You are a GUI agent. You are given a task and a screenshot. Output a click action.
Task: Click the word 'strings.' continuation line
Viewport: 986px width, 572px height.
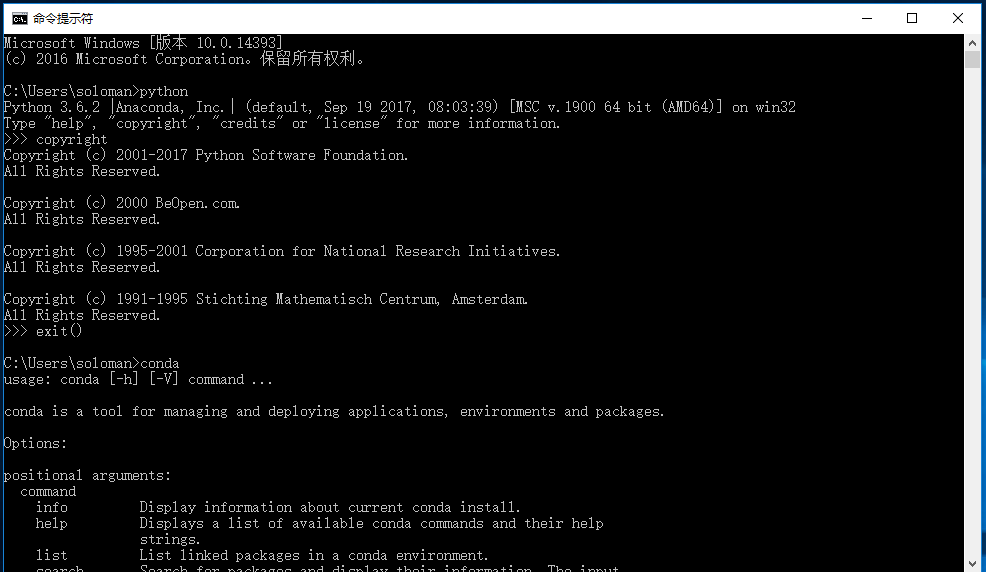[x=170, y=539]
